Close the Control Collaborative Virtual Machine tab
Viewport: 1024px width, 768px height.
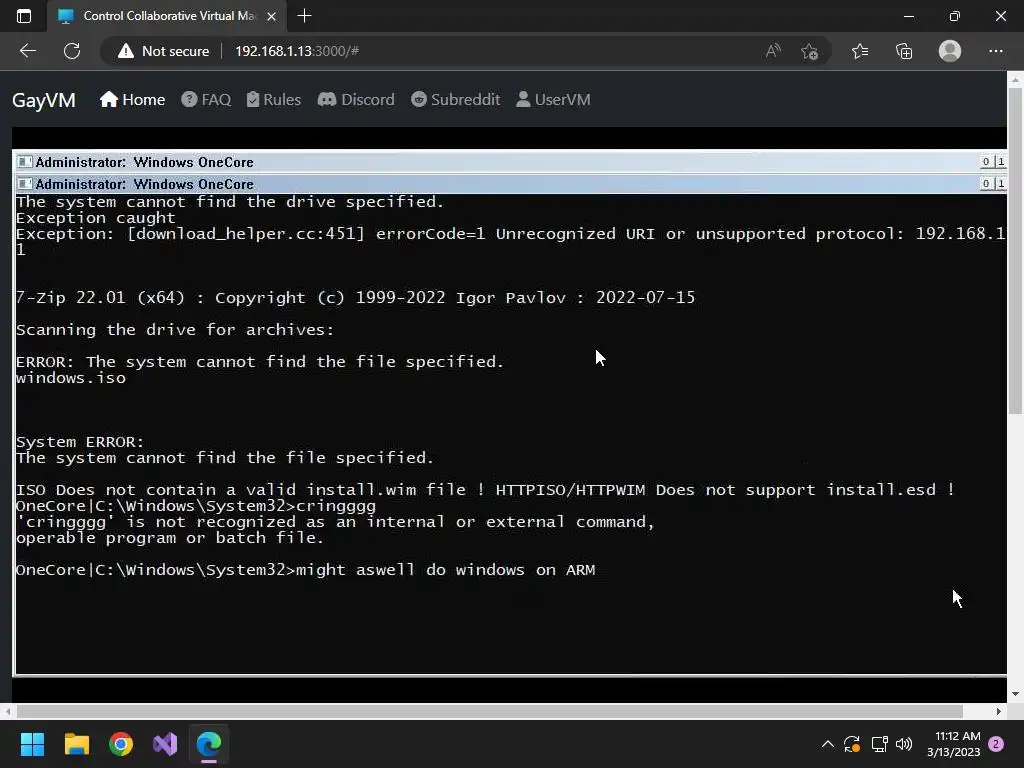tap(272, 16)
